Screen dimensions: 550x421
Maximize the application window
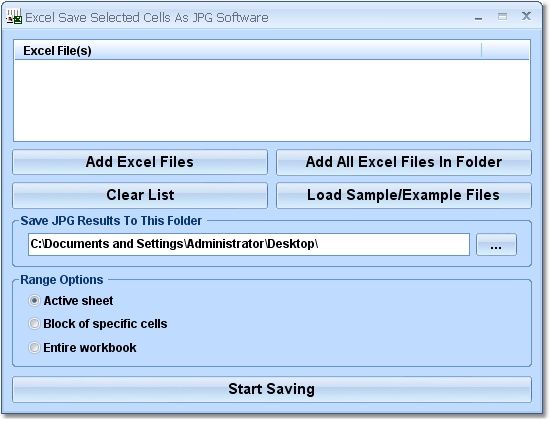[502, 16]
